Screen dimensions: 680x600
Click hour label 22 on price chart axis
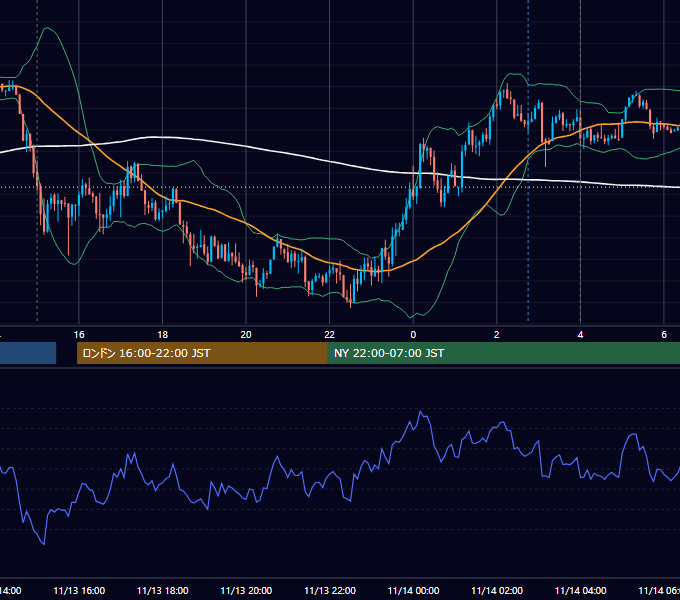coord(330,335)
